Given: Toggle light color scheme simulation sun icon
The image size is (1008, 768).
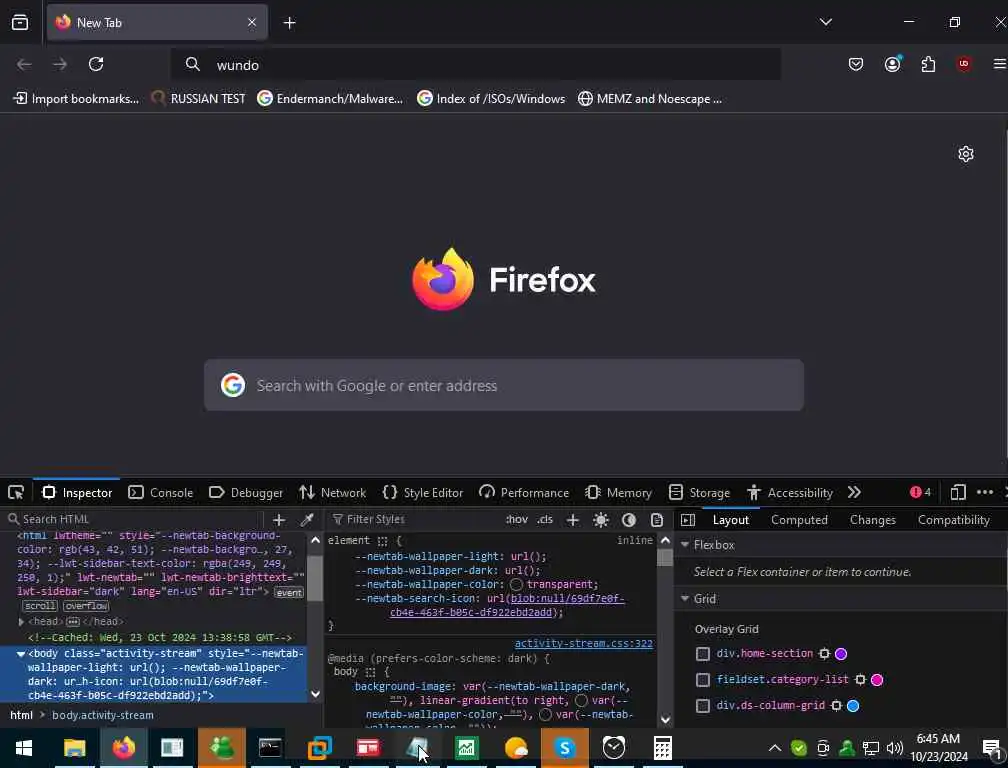Looking at the screenshot, I should coord(600,520).
